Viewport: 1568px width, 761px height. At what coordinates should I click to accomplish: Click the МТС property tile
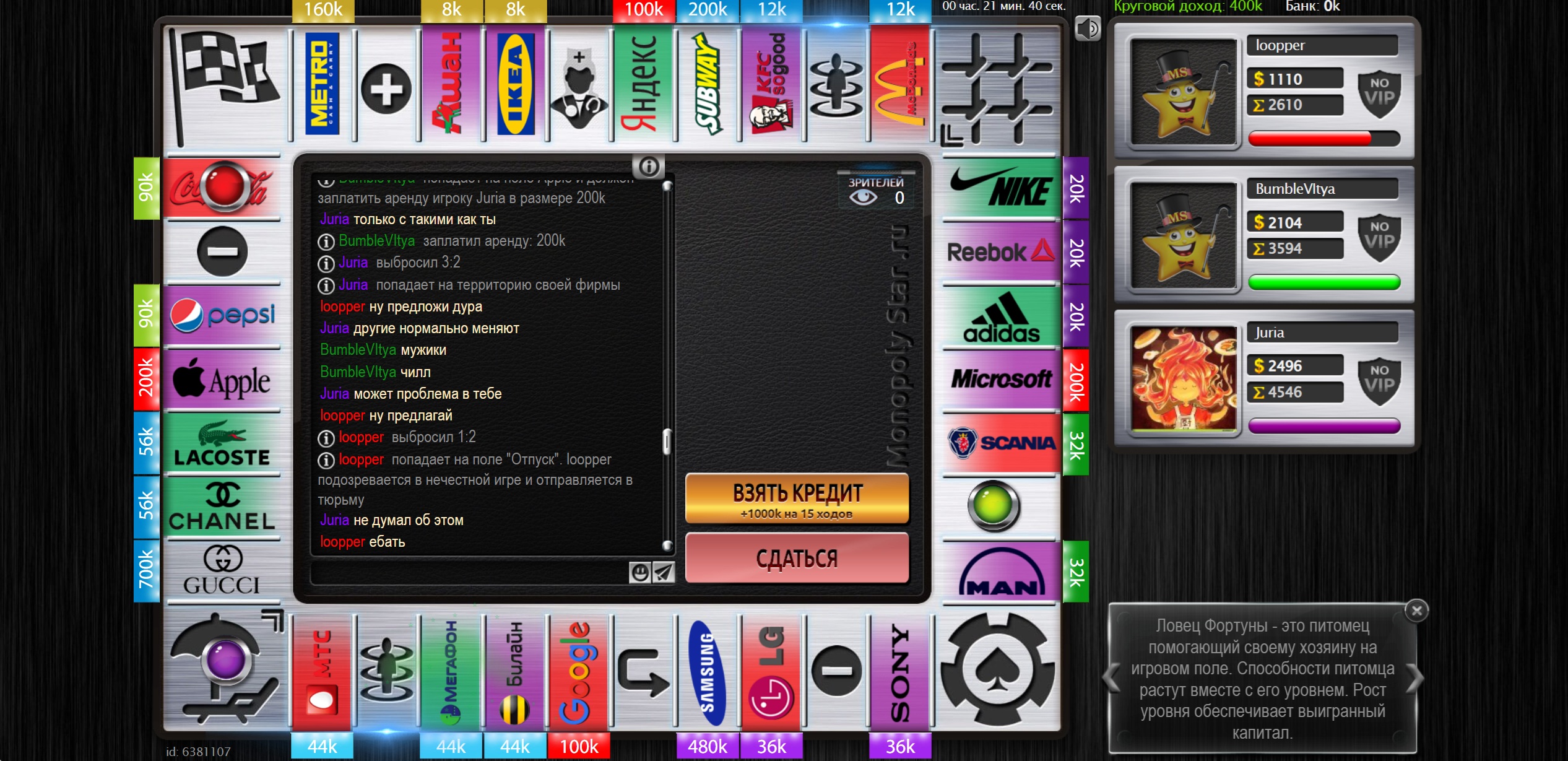pos(323,672)
